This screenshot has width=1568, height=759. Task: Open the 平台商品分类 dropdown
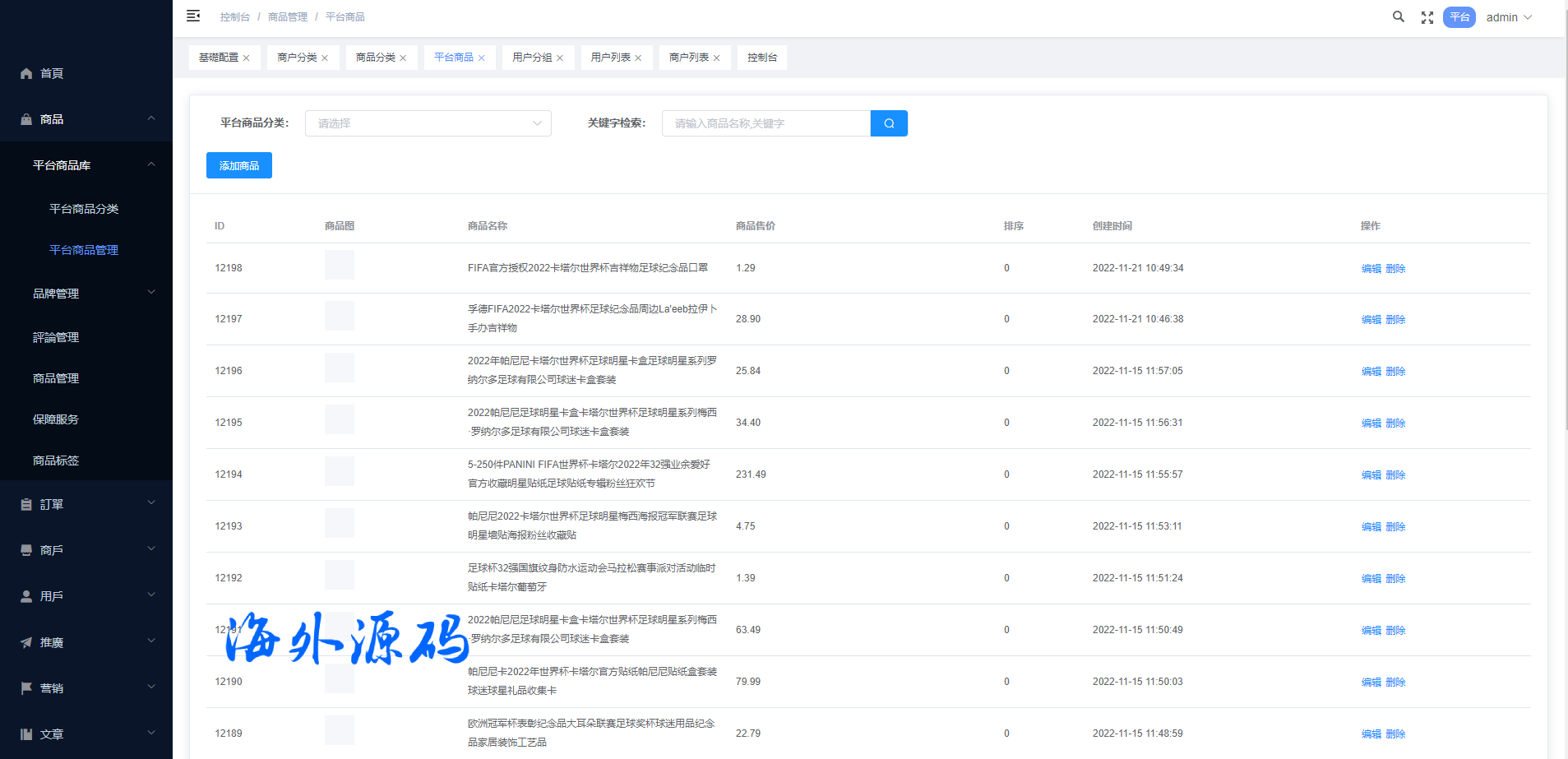pos(428,123)
